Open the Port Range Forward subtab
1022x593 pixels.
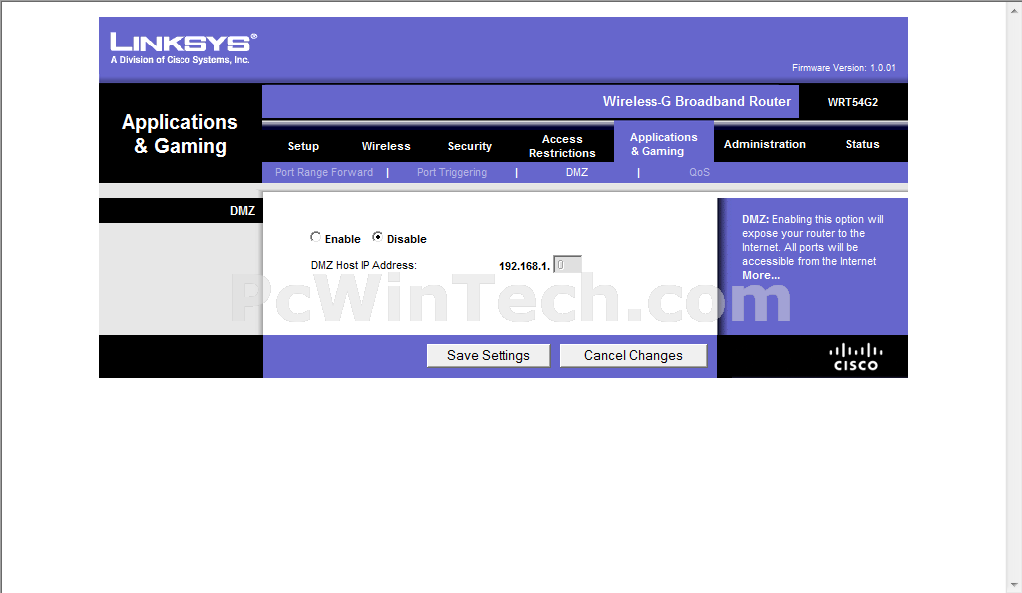pos(324,172)
